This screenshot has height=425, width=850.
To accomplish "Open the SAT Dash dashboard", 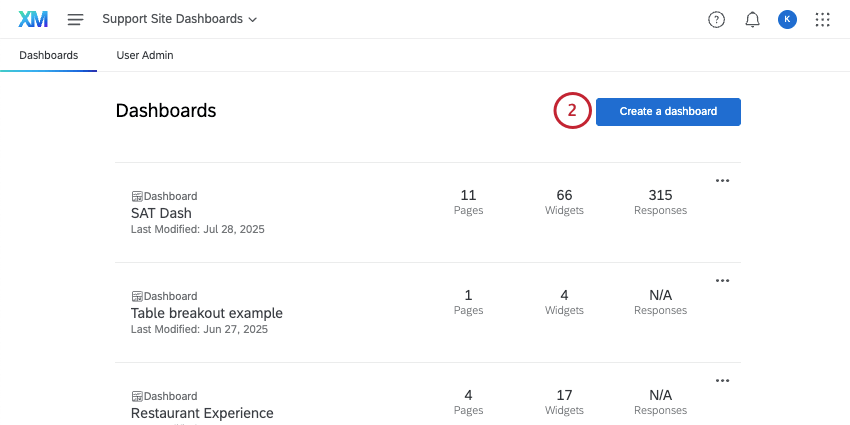I will [161, 213].
